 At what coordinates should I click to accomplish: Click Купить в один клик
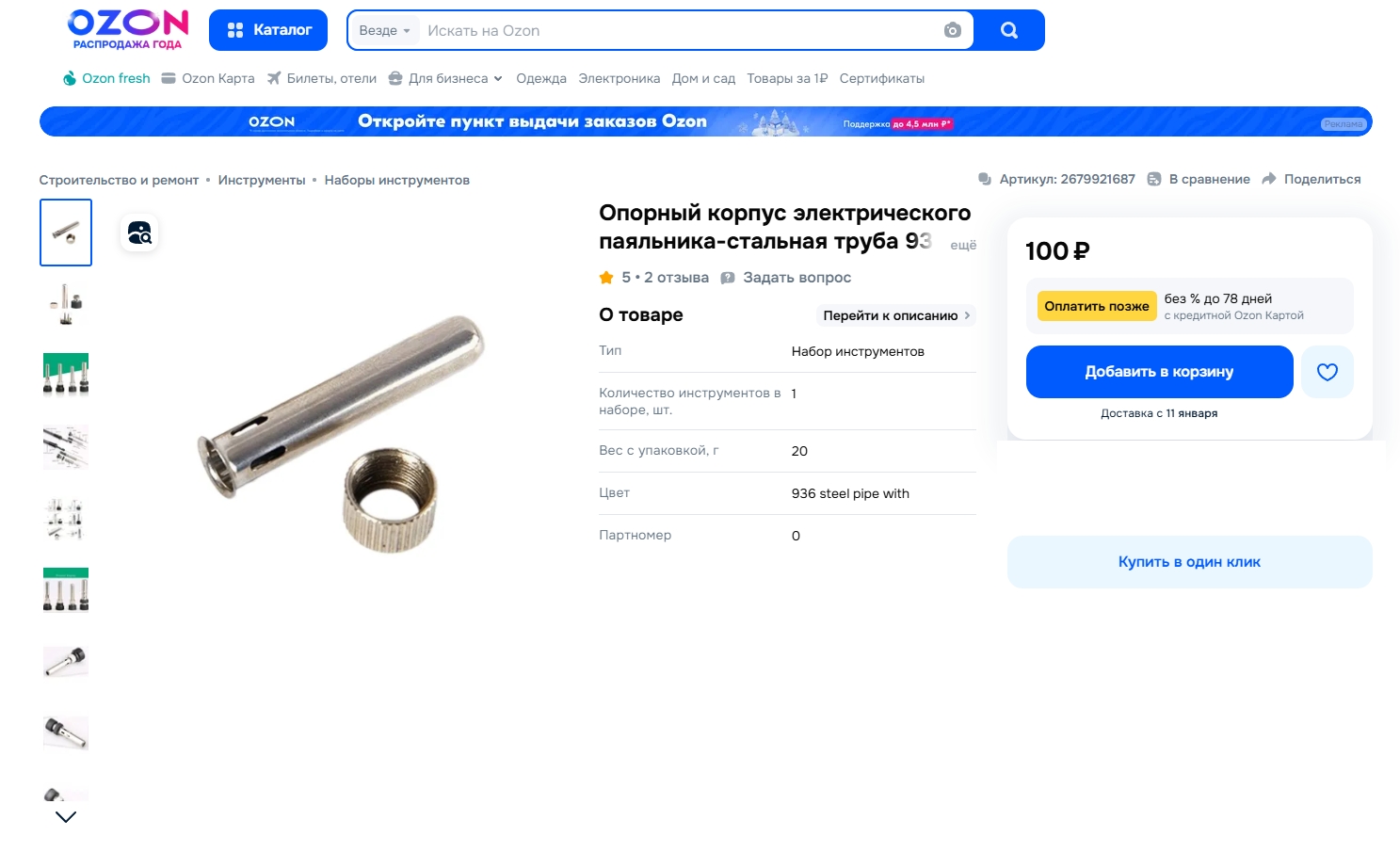click(x=1189, y=562)
